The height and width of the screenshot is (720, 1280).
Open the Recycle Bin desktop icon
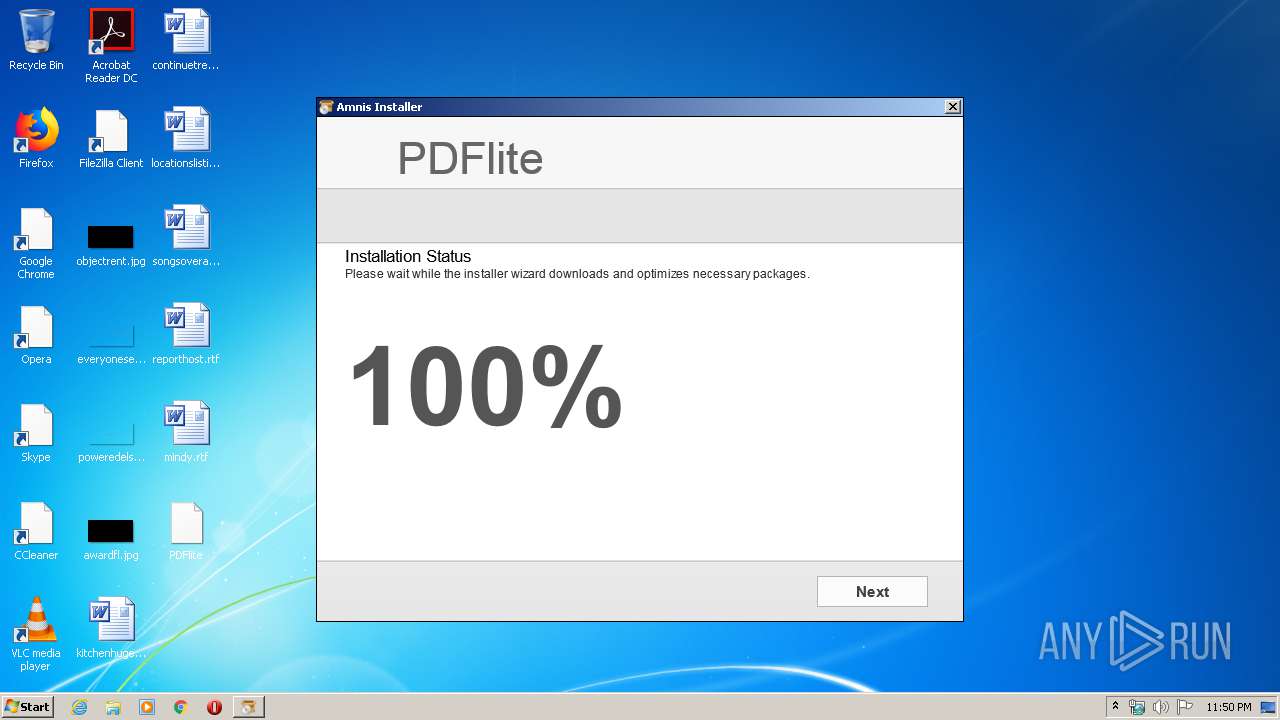pyautogui.click(x=36, y=40)
